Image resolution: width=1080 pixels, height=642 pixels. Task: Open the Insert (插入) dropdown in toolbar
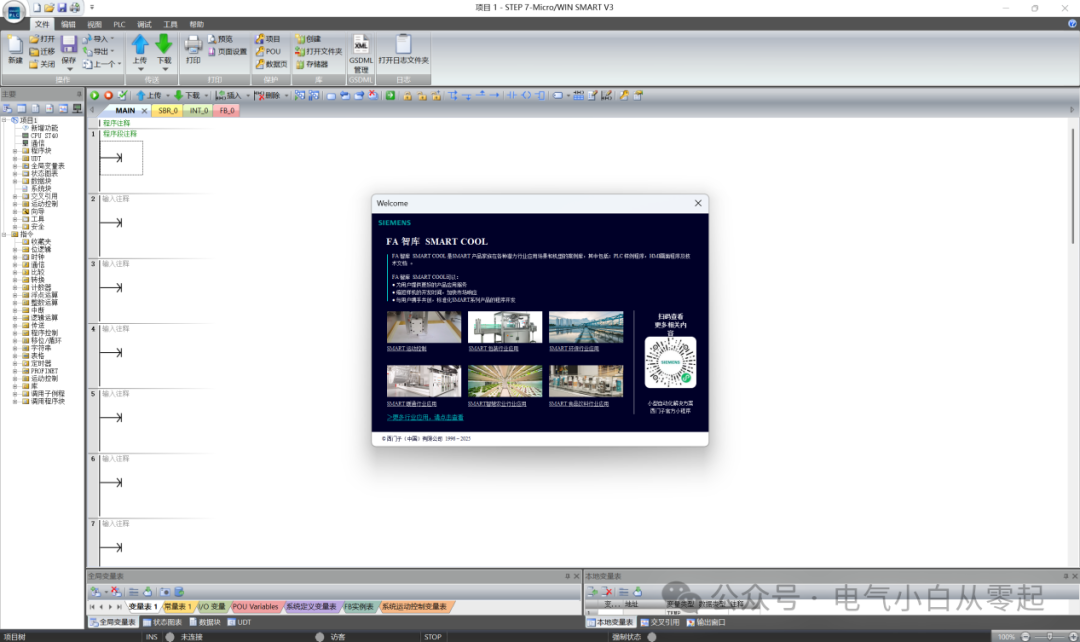pos(246,96)
